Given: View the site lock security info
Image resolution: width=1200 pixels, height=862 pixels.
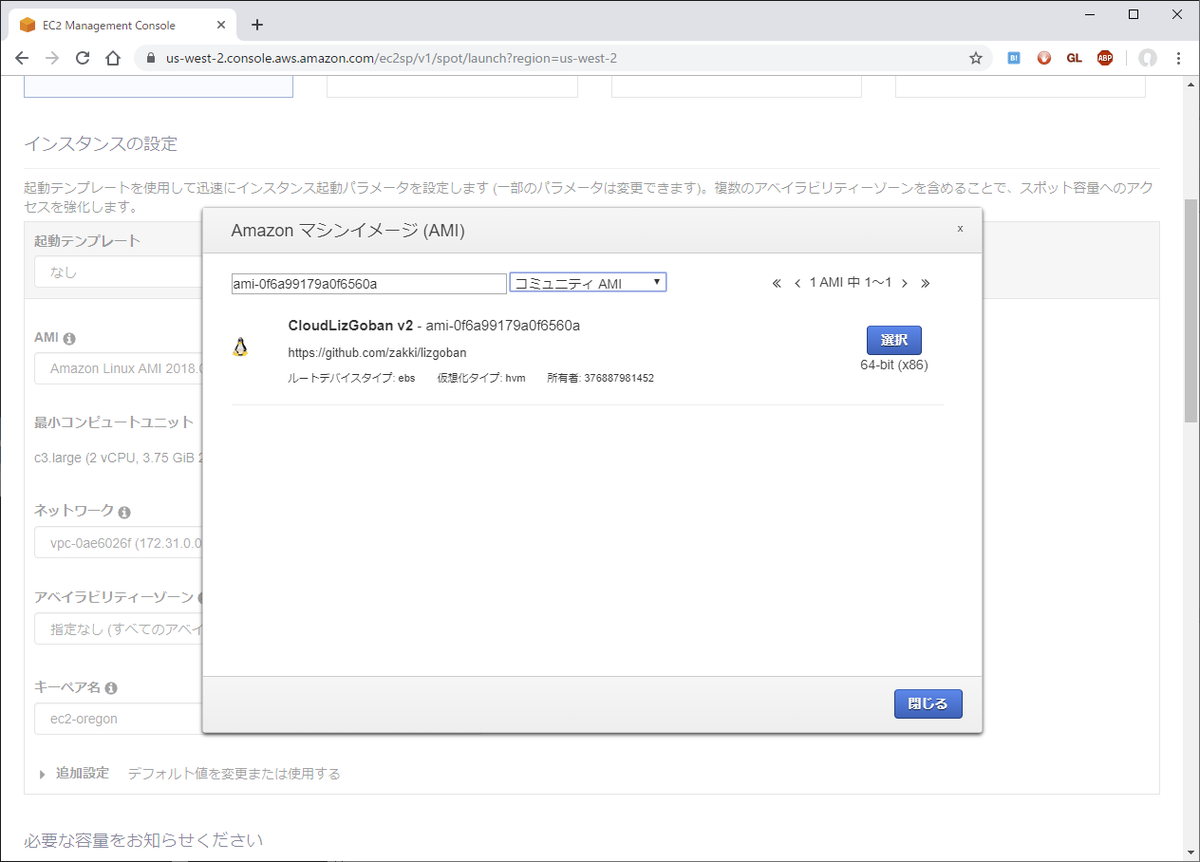Looking at the screenshot, I should [x=153, y=58].
